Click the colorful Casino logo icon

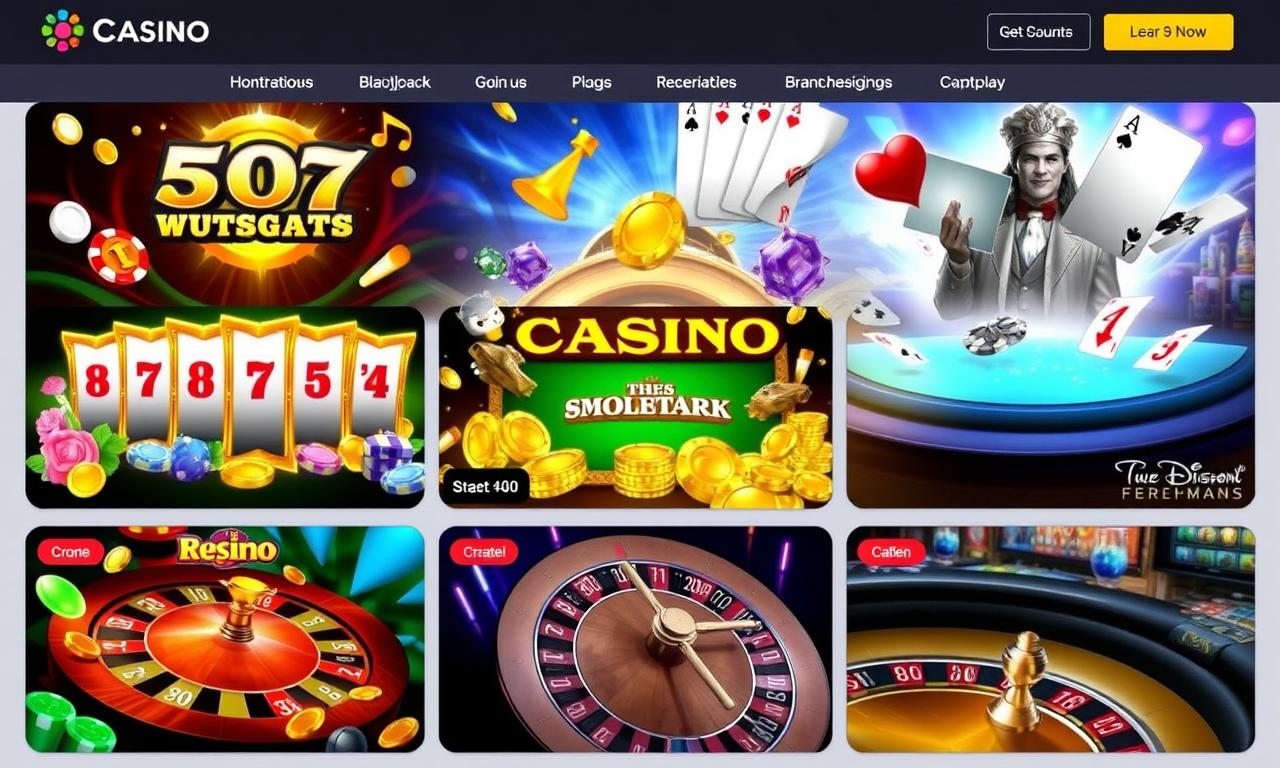[62, 31]
